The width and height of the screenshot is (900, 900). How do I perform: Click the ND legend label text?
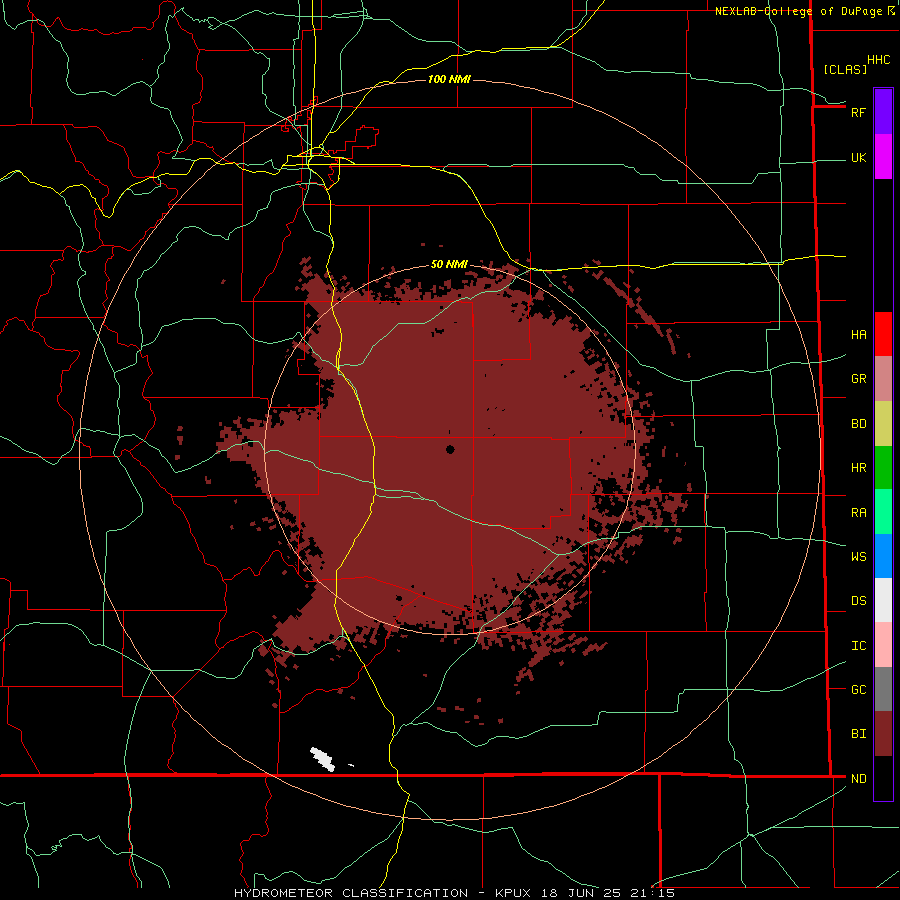pyautogui.click(x=858, y=779)
